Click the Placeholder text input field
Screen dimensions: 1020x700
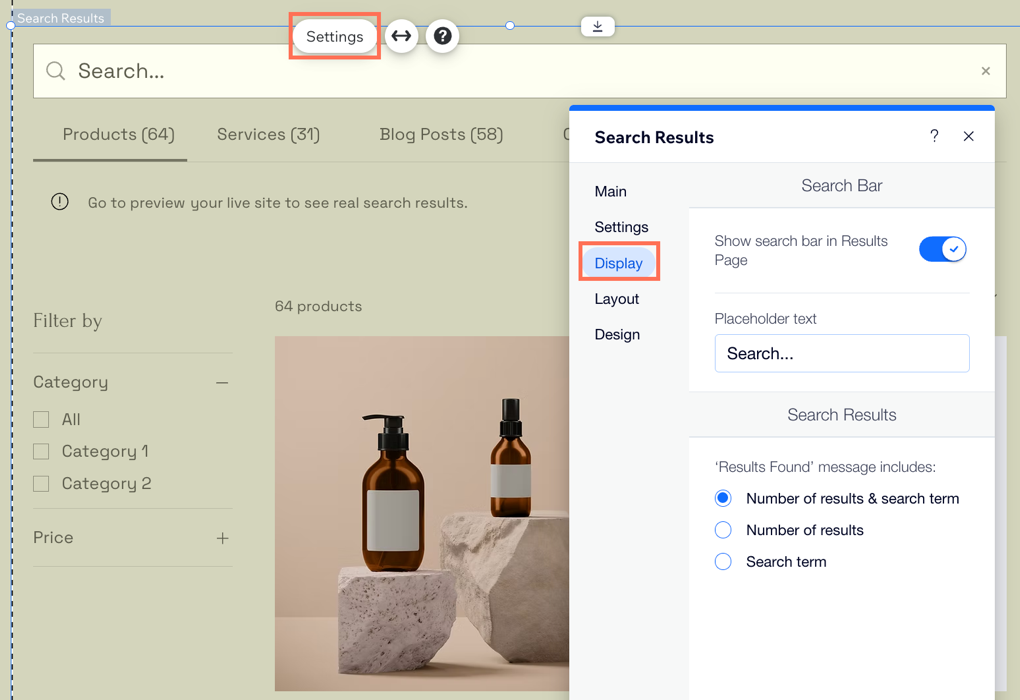click(841, 353)
